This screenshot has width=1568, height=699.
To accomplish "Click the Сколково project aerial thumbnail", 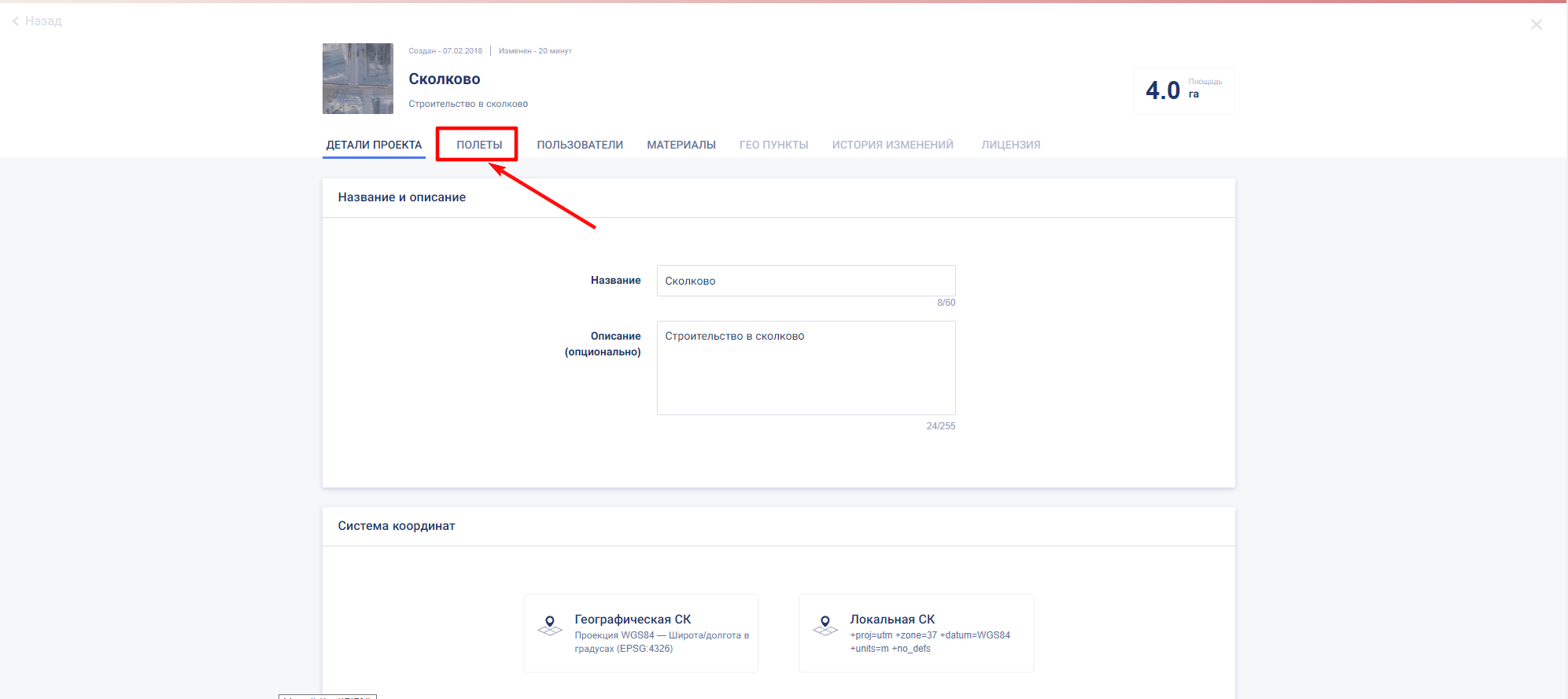I will 357,79.
